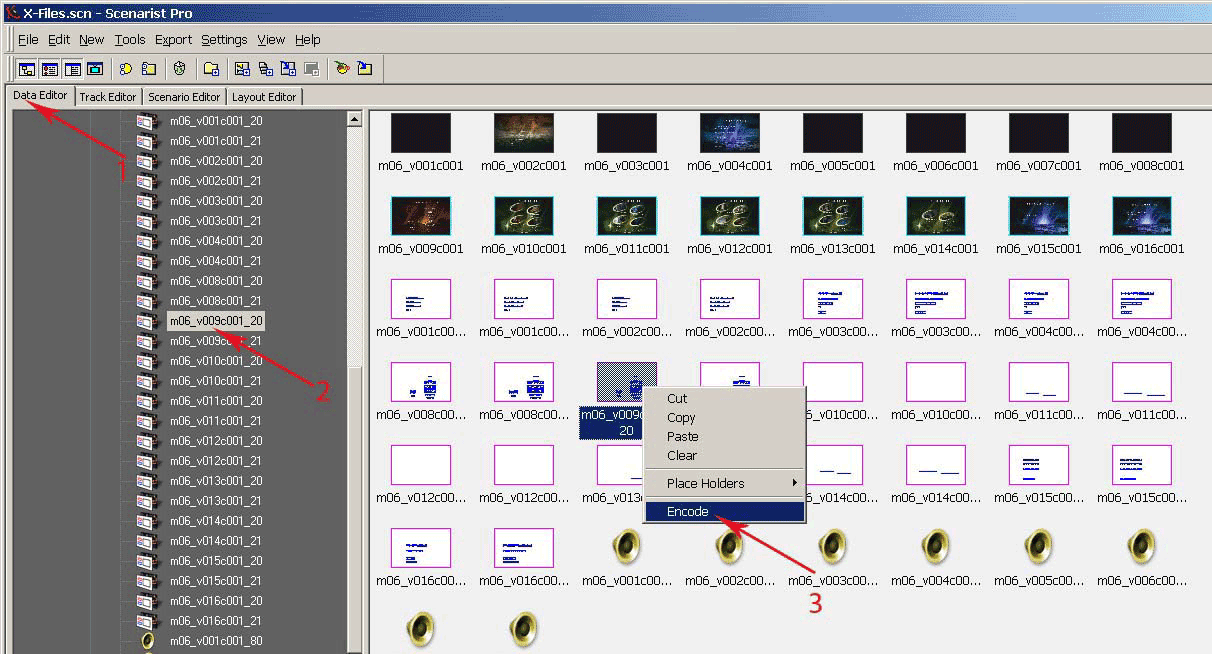The width and height of the screenshot is (1212, 654).
Task: Select the m06_v004c001 video thumbnail
Action: pyautogui.click(x=730, y=133)
